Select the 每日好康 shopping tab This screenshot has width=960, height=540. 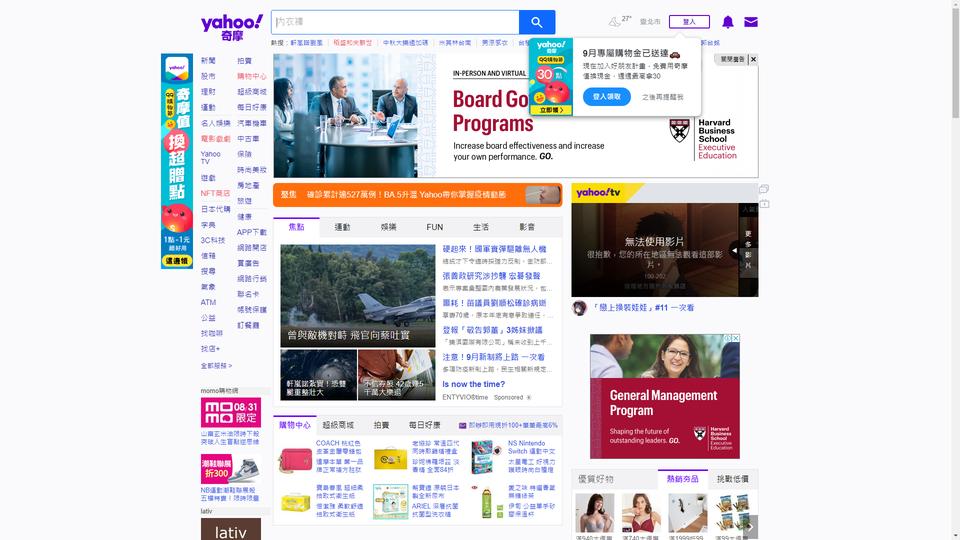(425, 425)
